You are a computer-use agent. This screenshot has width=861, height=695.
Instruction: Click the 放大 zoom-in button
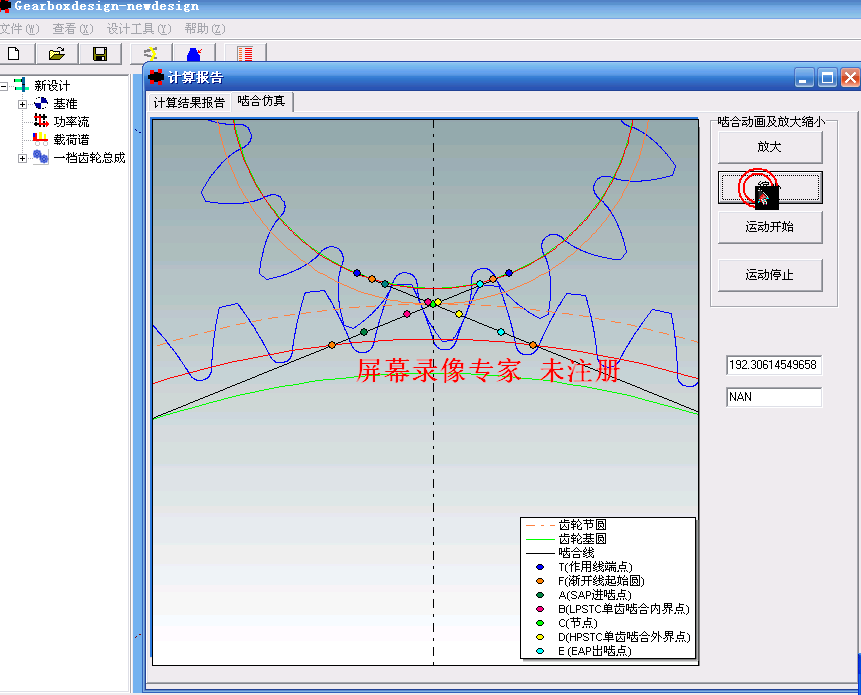click(x=770, y=147)
